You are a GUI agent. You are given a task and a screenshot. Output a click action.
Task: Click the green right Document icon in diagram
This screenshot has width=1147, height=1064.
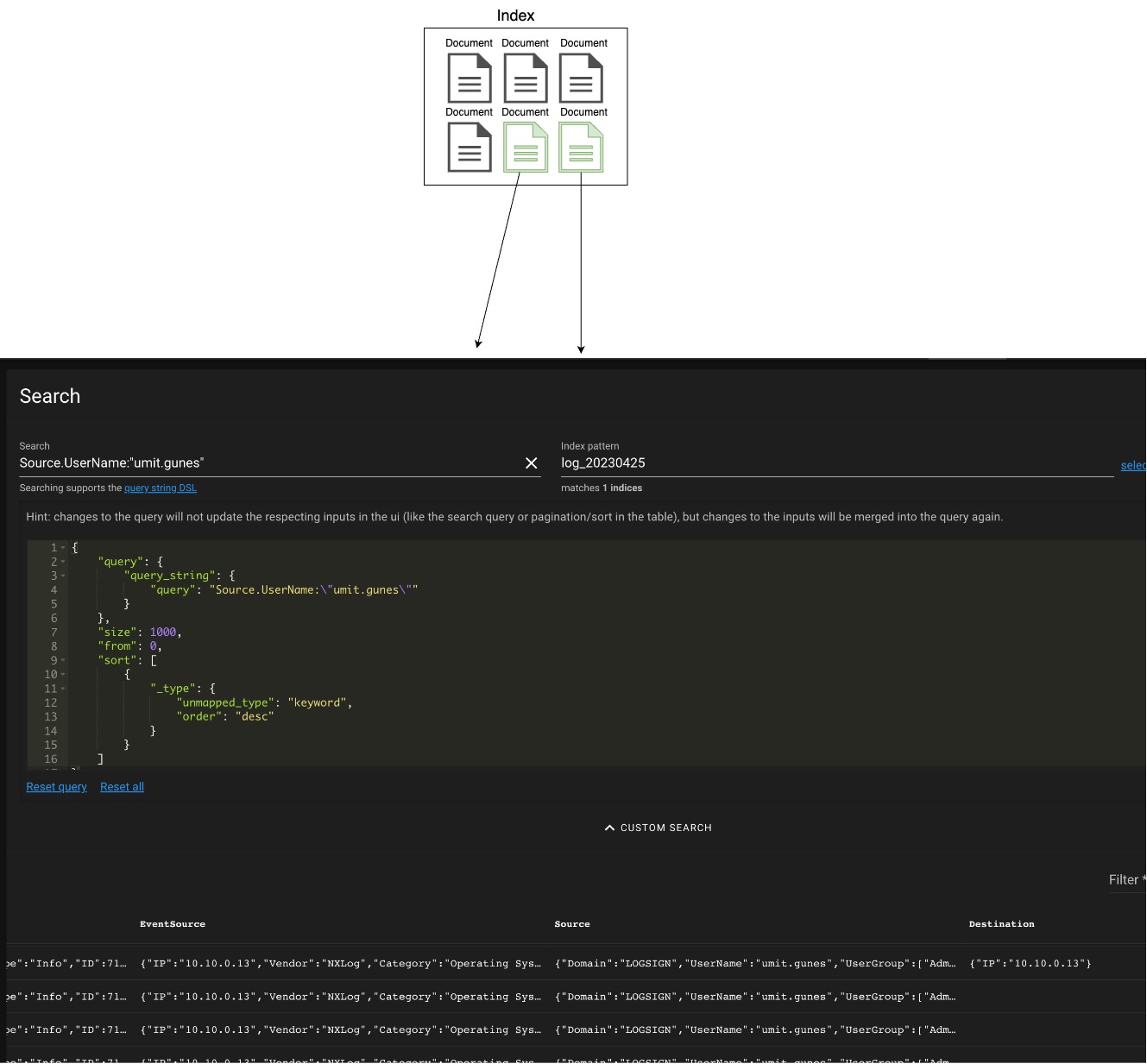tap(581, 147)
